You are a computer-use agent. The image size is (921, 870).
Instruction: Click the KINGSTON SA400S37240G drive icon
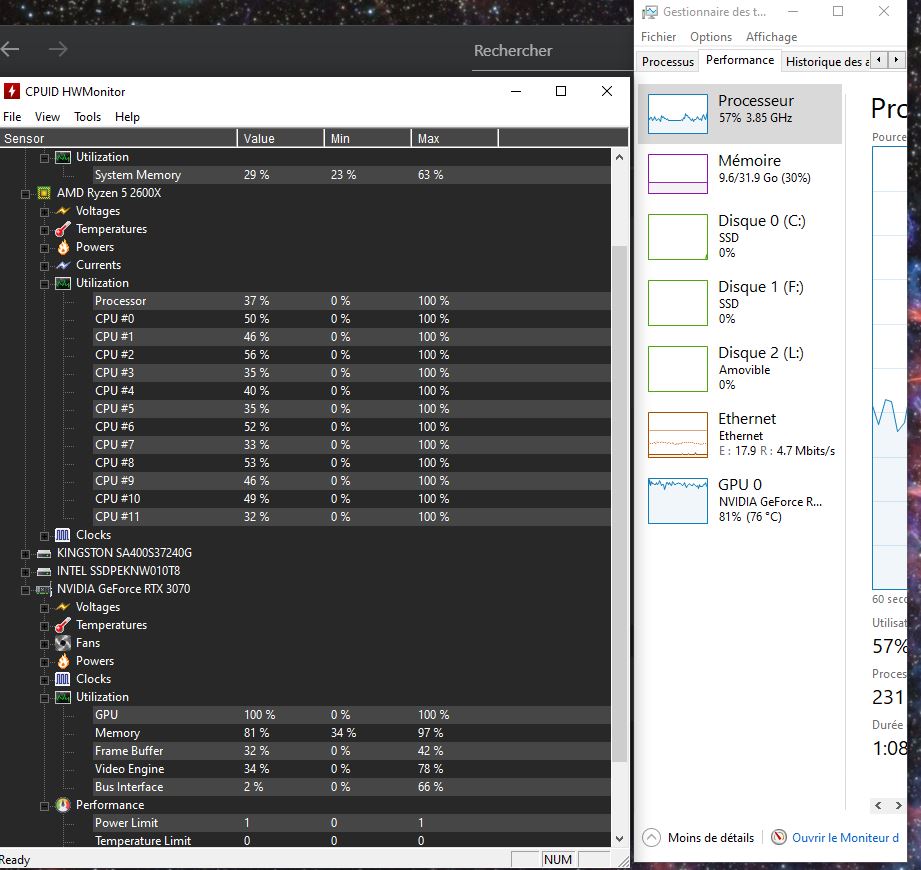(x=44, y=553)
